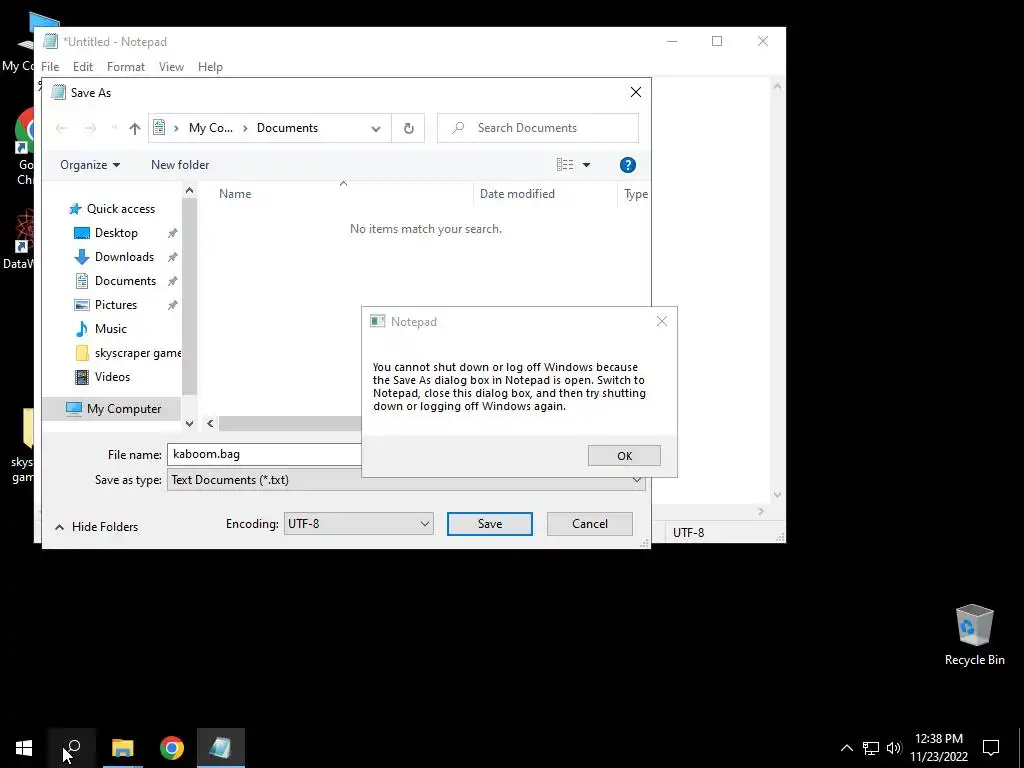The height and width of the screenshot is (768, 1024).
Task: Click the File name field containing kaboom.bag
Action: pyautogui.click(x=264, y=455)
